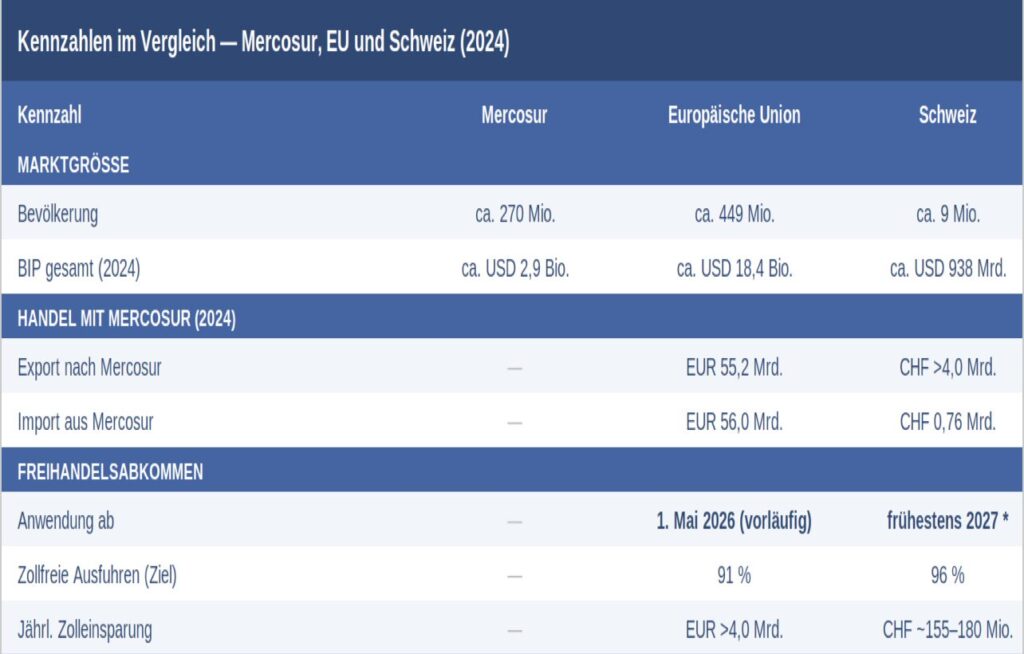Click the Mercosur population value 'ca. 270 Mio.'
The height and width of the screenshot is (654, 1024).
[515, 214]
